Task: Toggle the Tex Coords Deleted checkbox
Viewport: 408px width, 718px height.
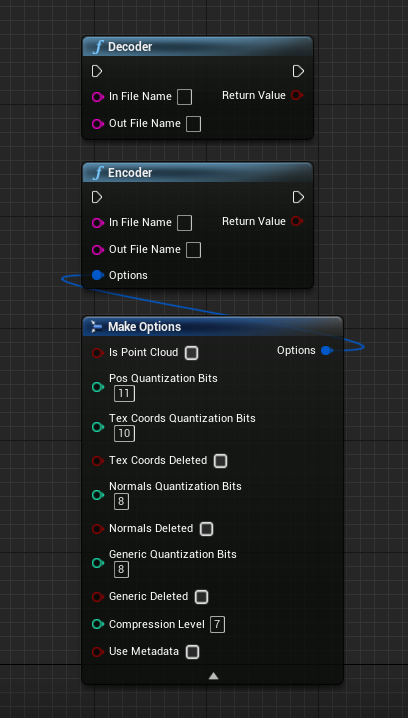Action: coord(221,461)
